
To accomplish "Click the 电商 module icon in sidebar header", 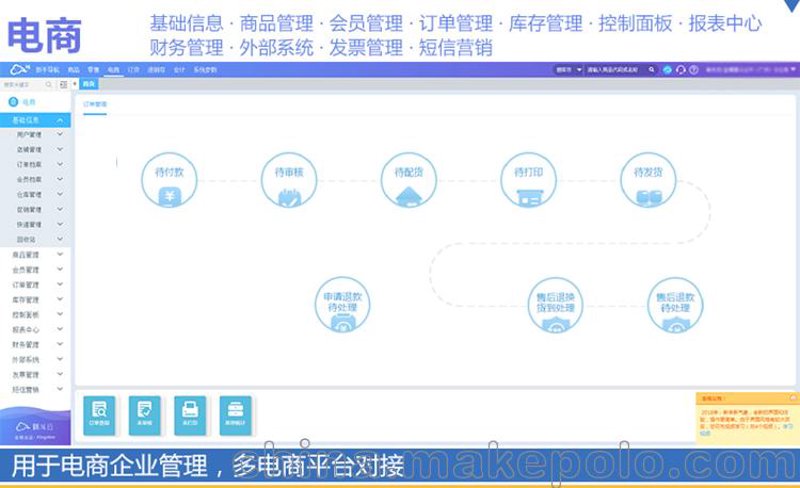I will [14, 102].
